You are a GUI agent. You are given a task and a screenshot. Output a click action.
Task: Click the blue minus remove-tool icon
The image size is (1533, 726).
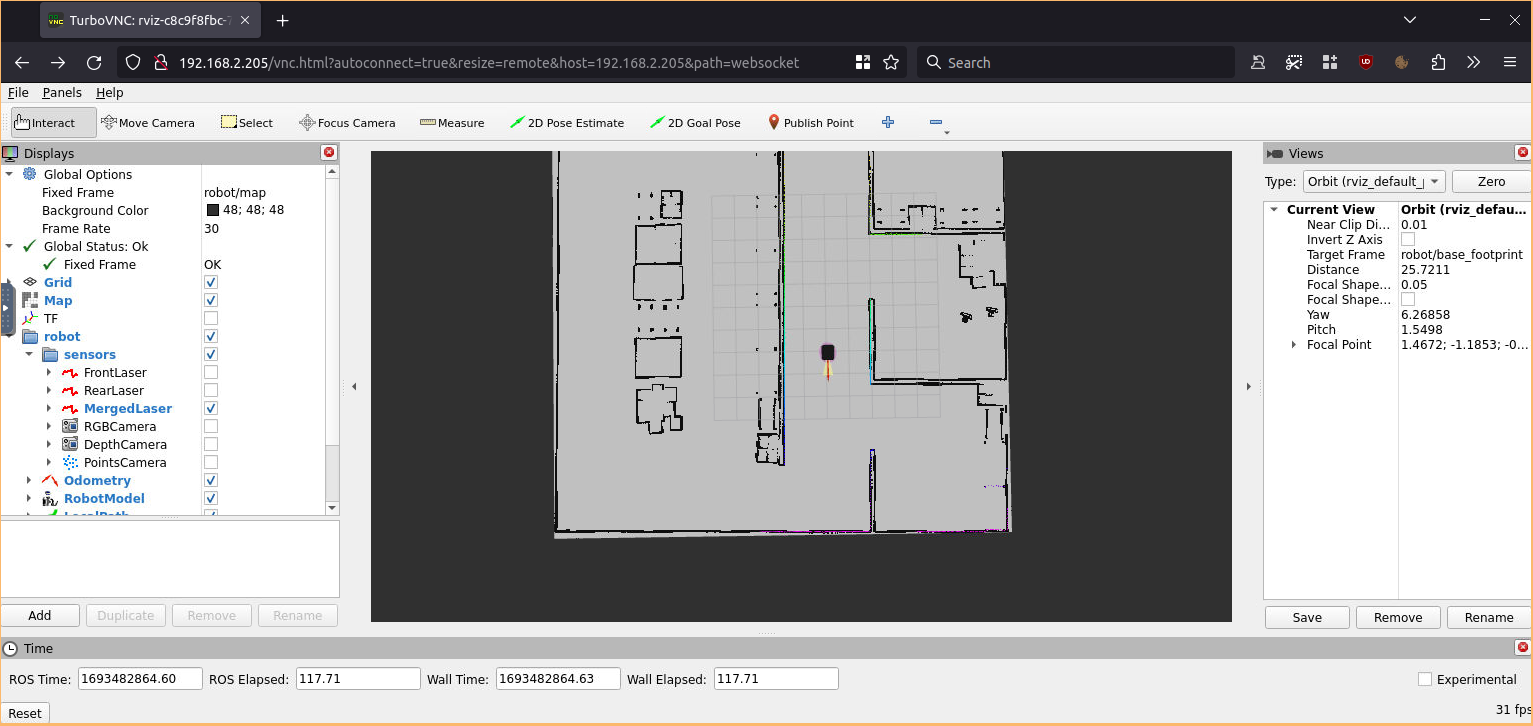(936, 122)
